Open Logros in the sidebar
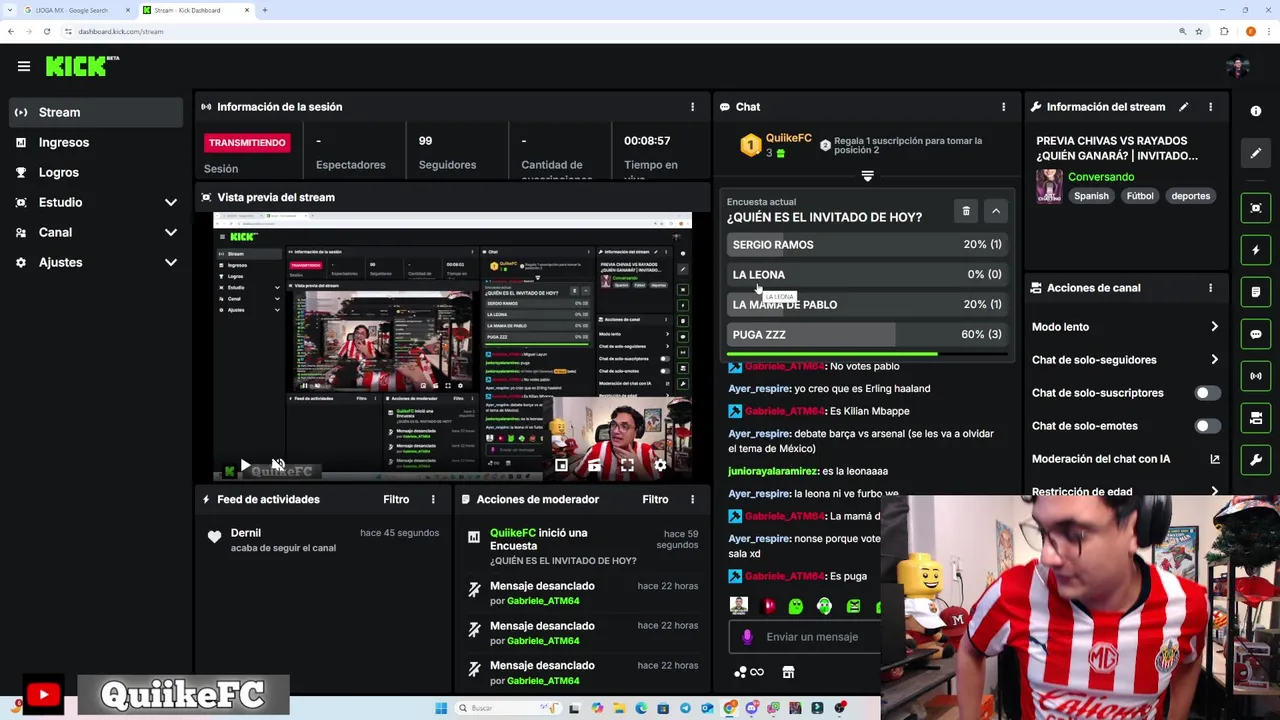Image resolution: width=1280 pixels, height=720 pixels. pyautogui.click(x=97, y=172)
